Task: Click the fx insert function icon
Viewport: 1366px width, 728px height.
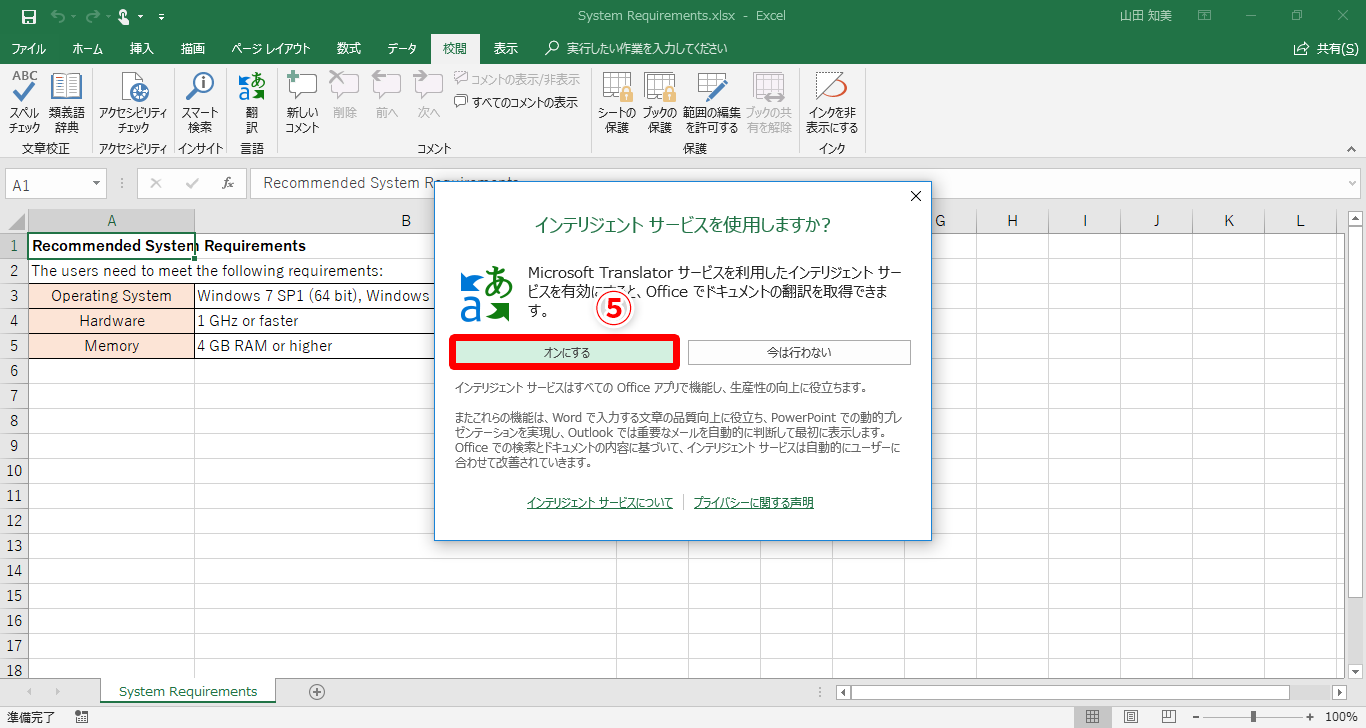Action: [228, 184]
